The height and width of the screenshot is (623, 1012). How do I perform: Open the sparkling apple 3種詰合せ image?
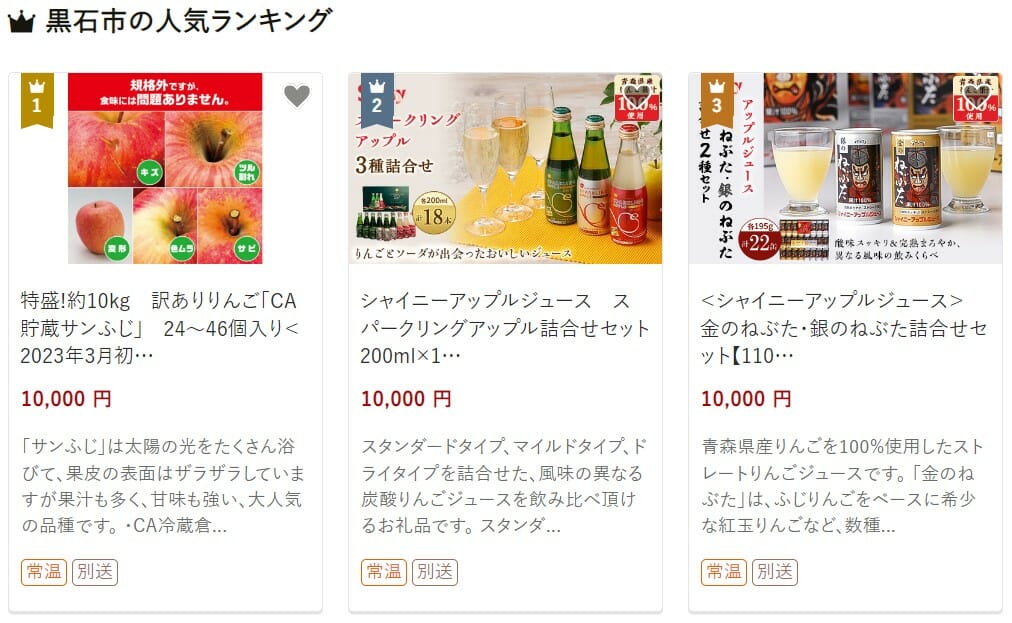pos(505,168)
